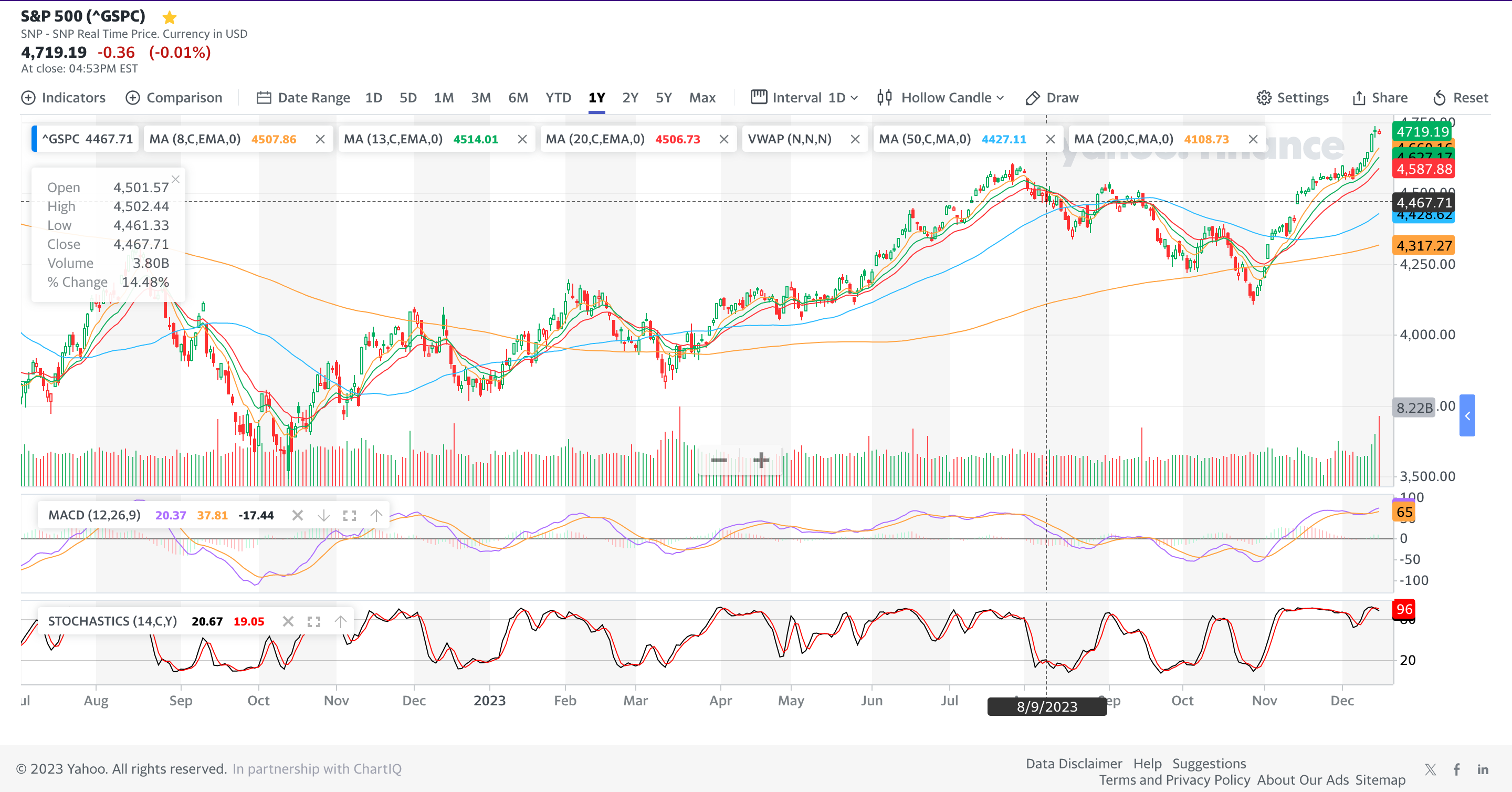Open the Data Disclaimer link
1512x792 pixels.
tap(1074, 763)
